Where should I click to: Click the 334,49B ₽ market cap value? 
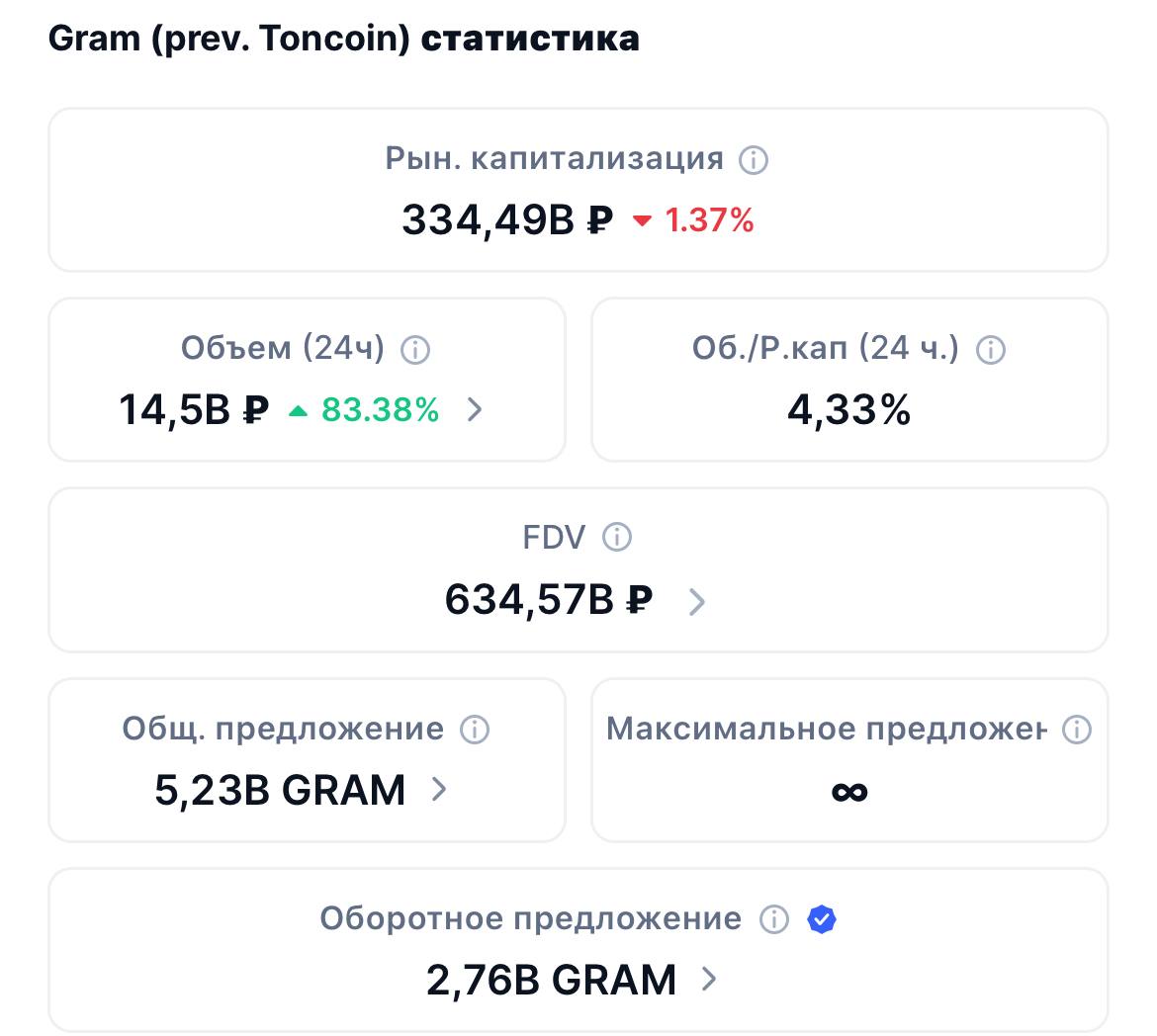click(x=507, y=219)
